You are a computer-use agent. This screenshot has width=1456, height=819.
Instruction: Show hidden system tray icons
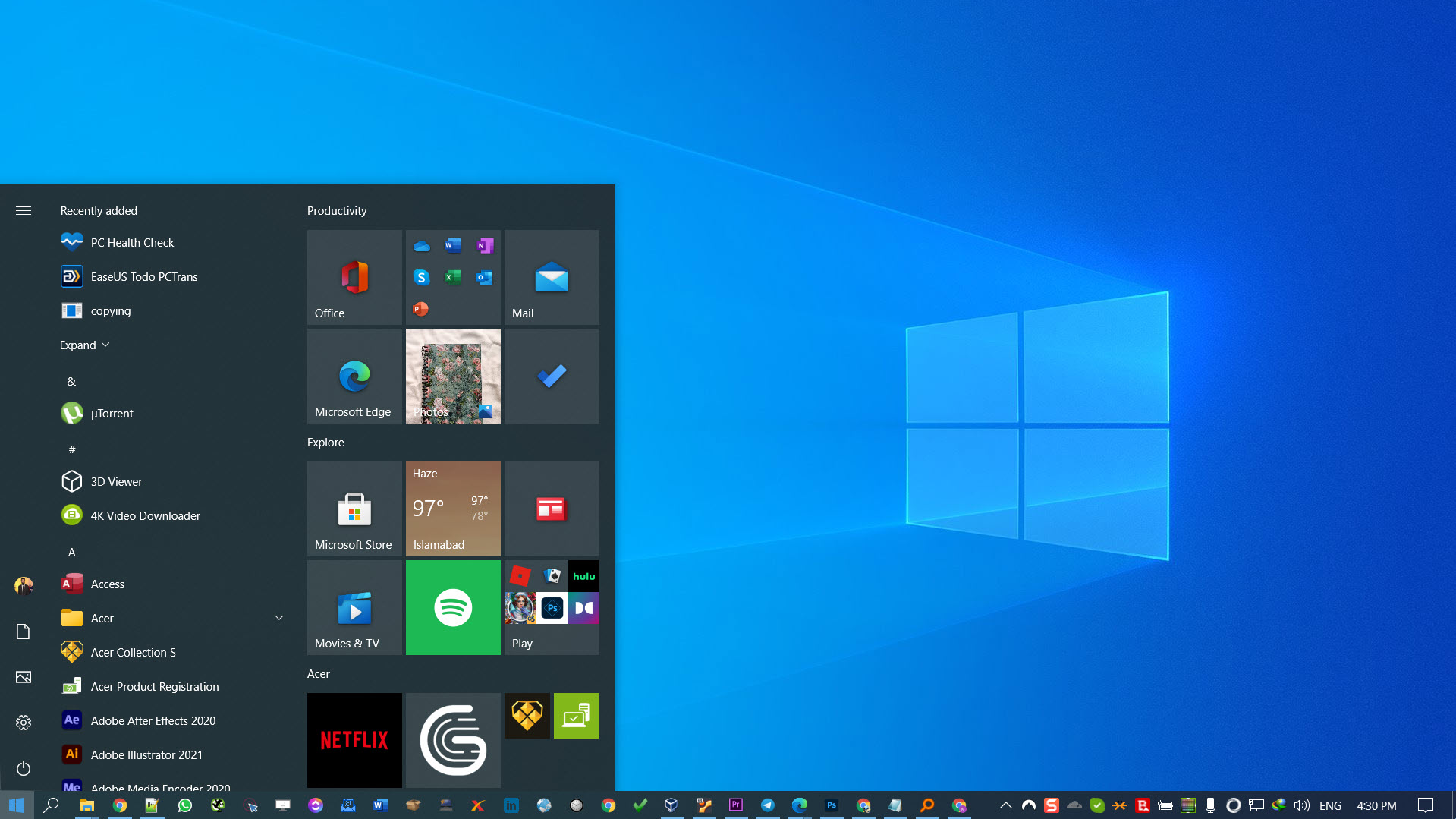pos(1006,805)
